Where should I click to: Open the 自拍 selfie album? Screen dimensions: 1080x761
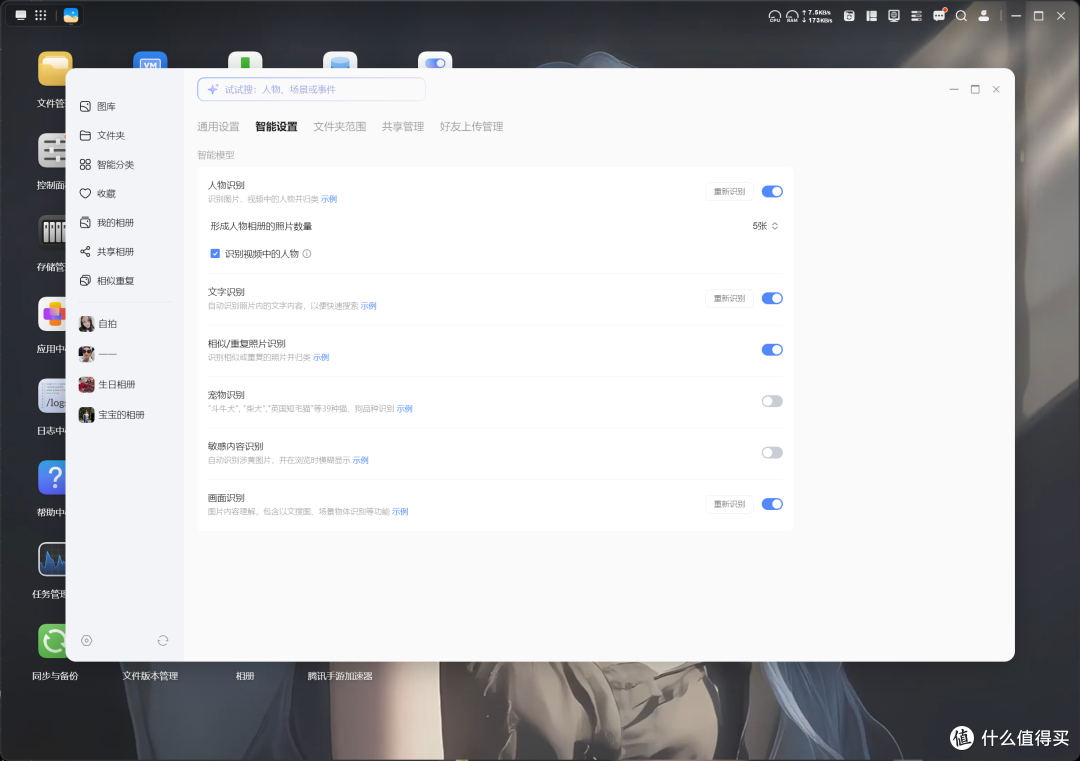pos(98,324)
